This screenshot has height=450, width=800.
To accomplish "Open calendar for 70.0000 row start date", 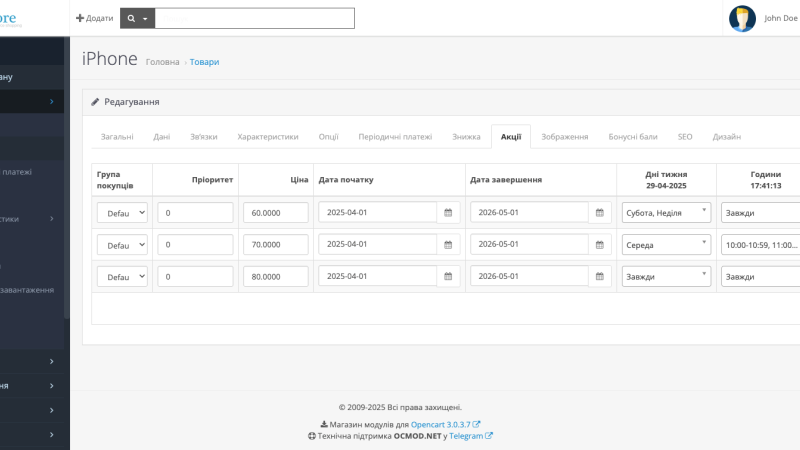I will click(x=448, y=244).
